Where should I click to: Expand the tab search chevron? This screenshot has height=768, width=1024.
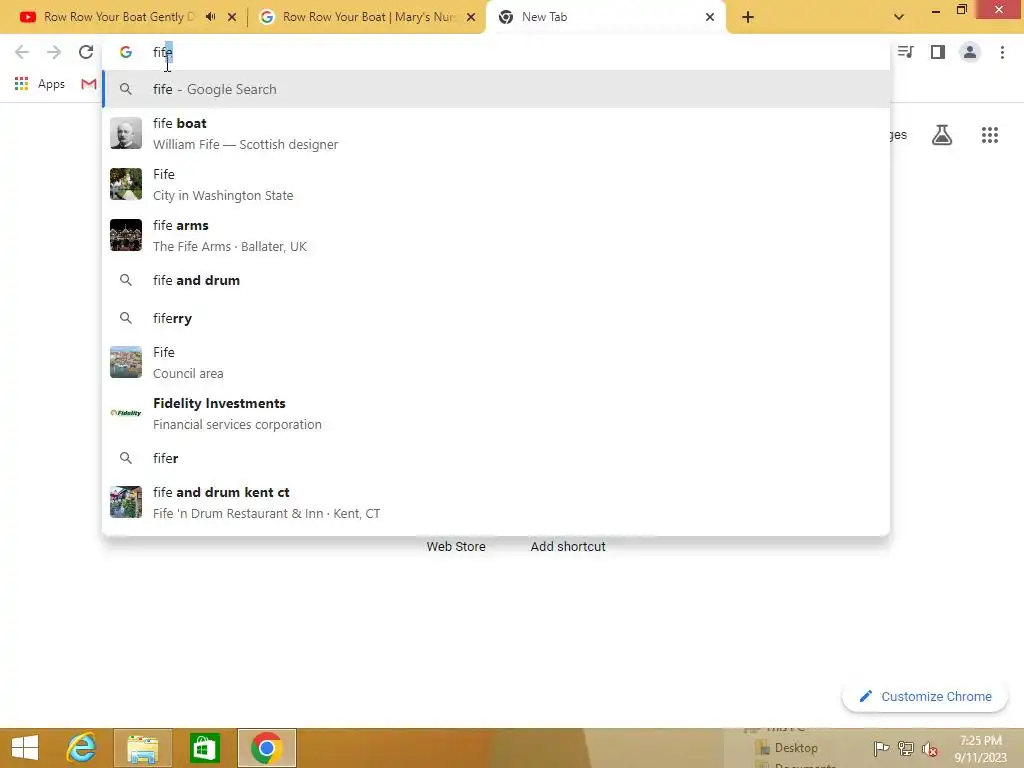pyautogui.click(x=899, y=18)
